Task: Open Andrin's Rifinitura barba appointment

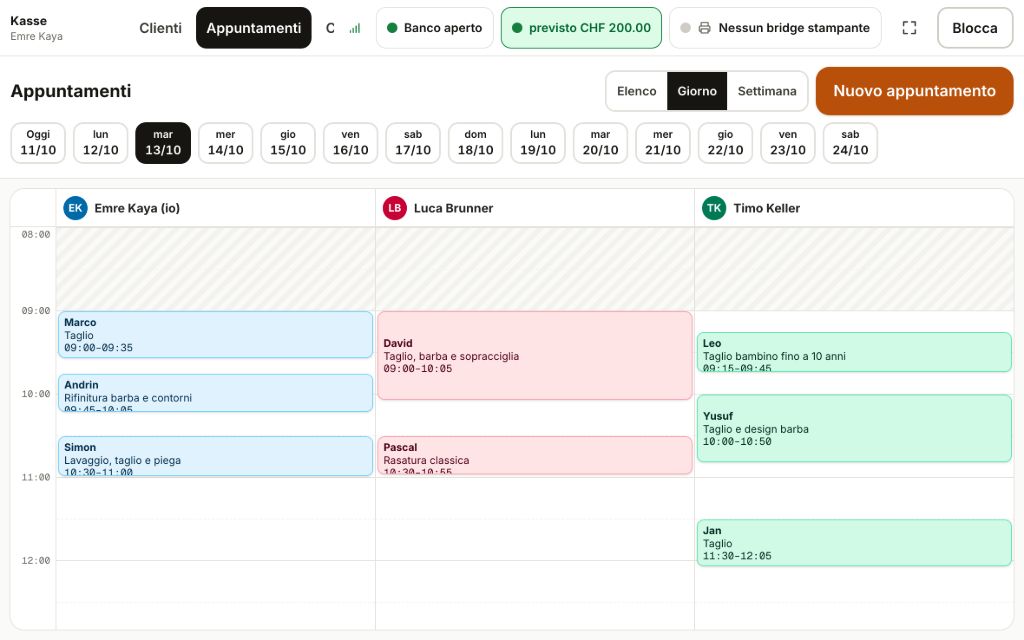Action: pos(216,393)
